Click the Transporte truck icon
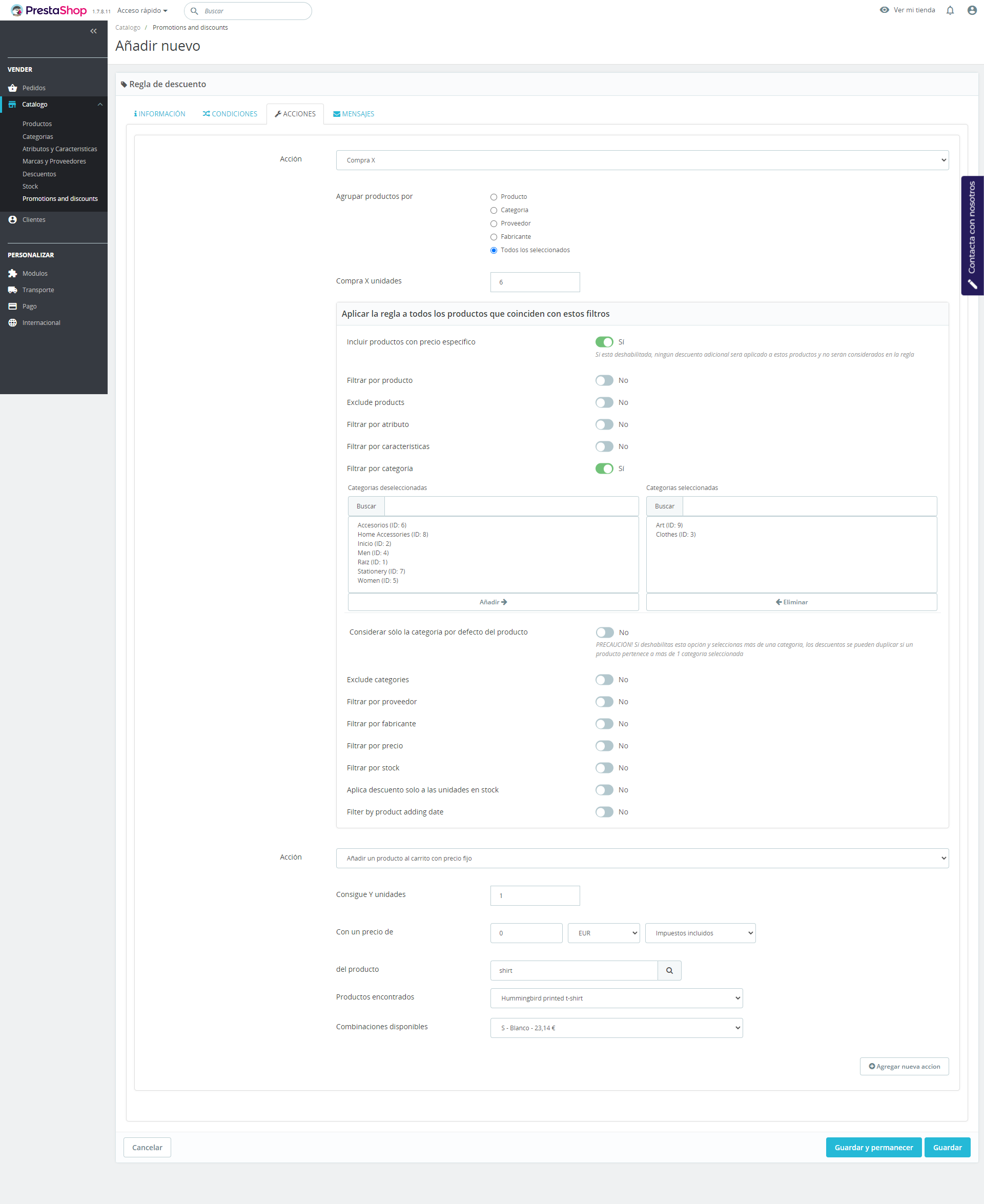Screen dimensions: 984x1204 click(x=12, y=290)
